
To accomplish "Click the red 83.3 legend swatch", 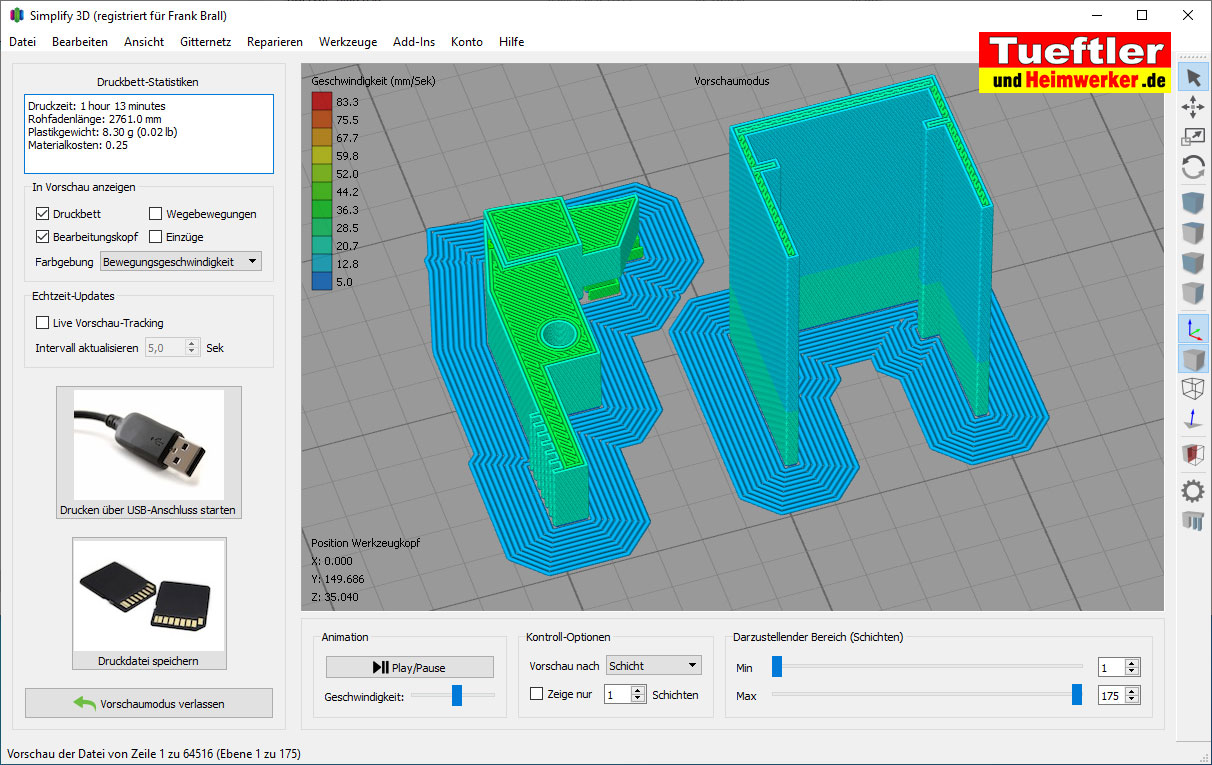I will click(321, 101).
